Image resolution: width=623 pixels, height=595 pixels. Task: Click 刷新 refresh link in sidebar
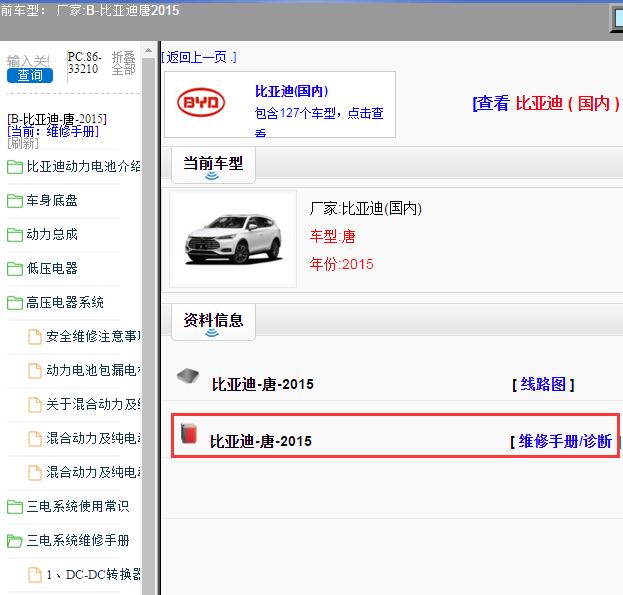(23, 143)
